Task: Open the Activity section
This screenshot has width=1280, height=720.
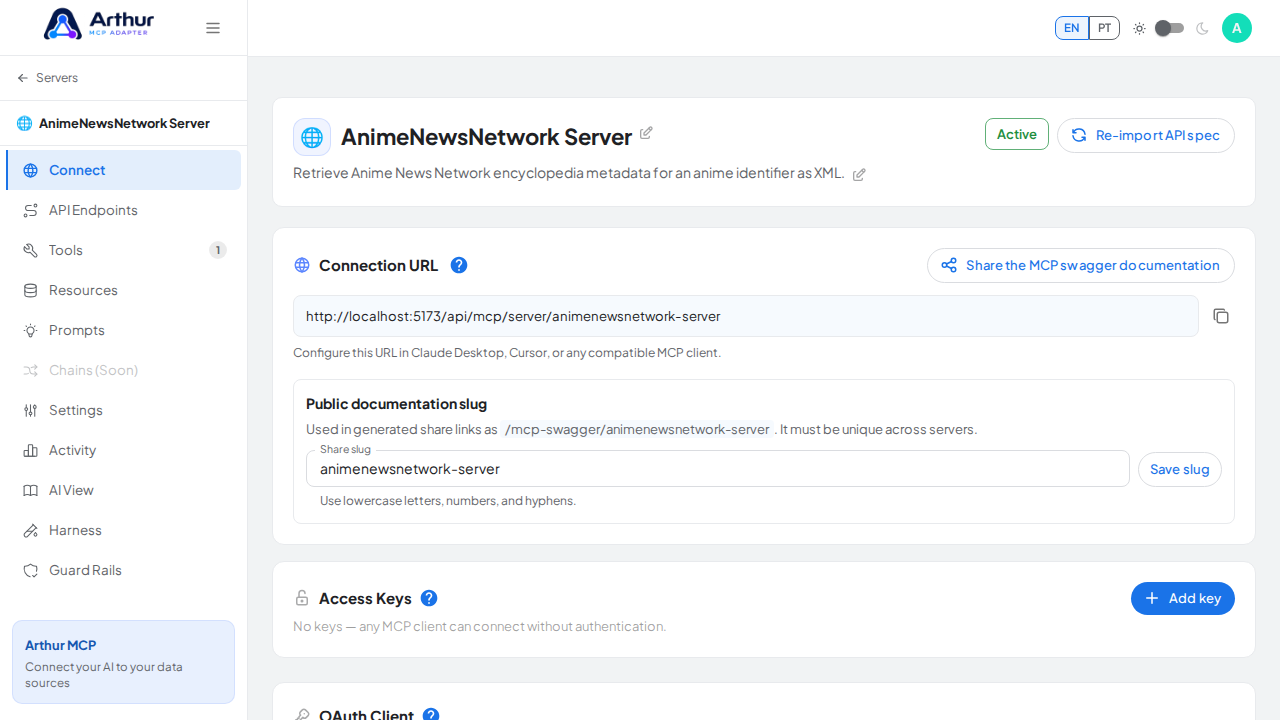Action: (x=124, y=450)
